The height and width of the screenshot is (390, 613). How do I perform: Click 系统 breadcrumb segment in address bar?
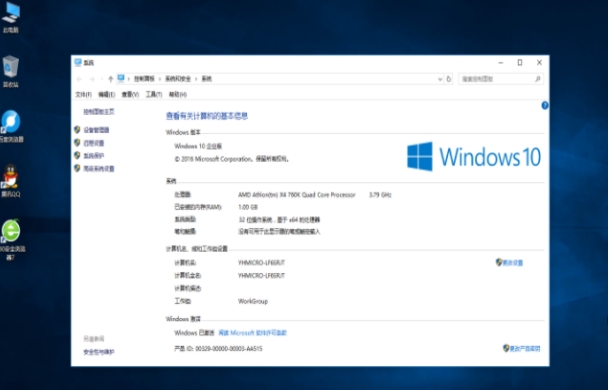[x=206, y=79]
